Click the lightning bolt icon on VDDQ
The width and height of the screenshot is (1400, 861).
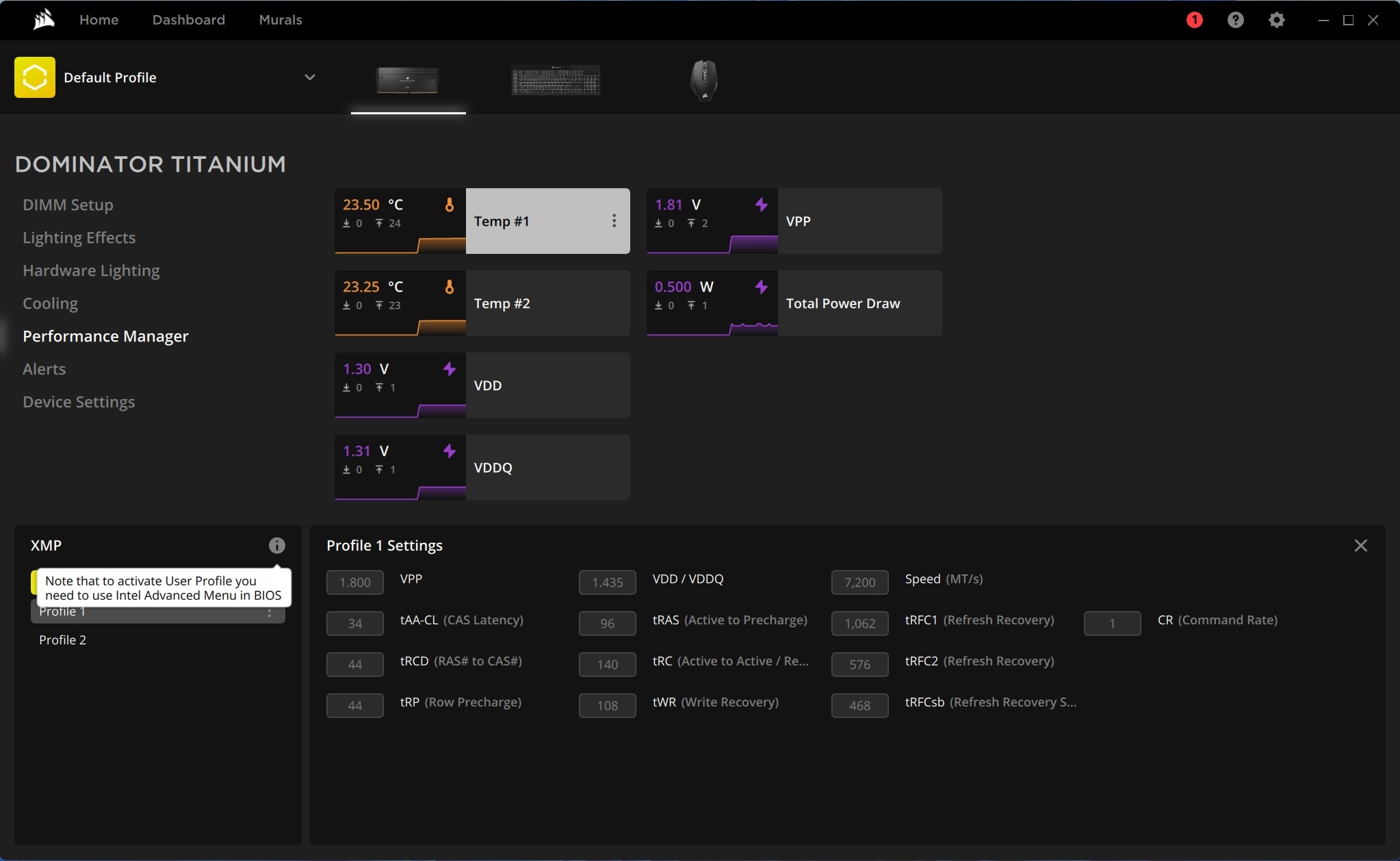(x=450, y=451)
